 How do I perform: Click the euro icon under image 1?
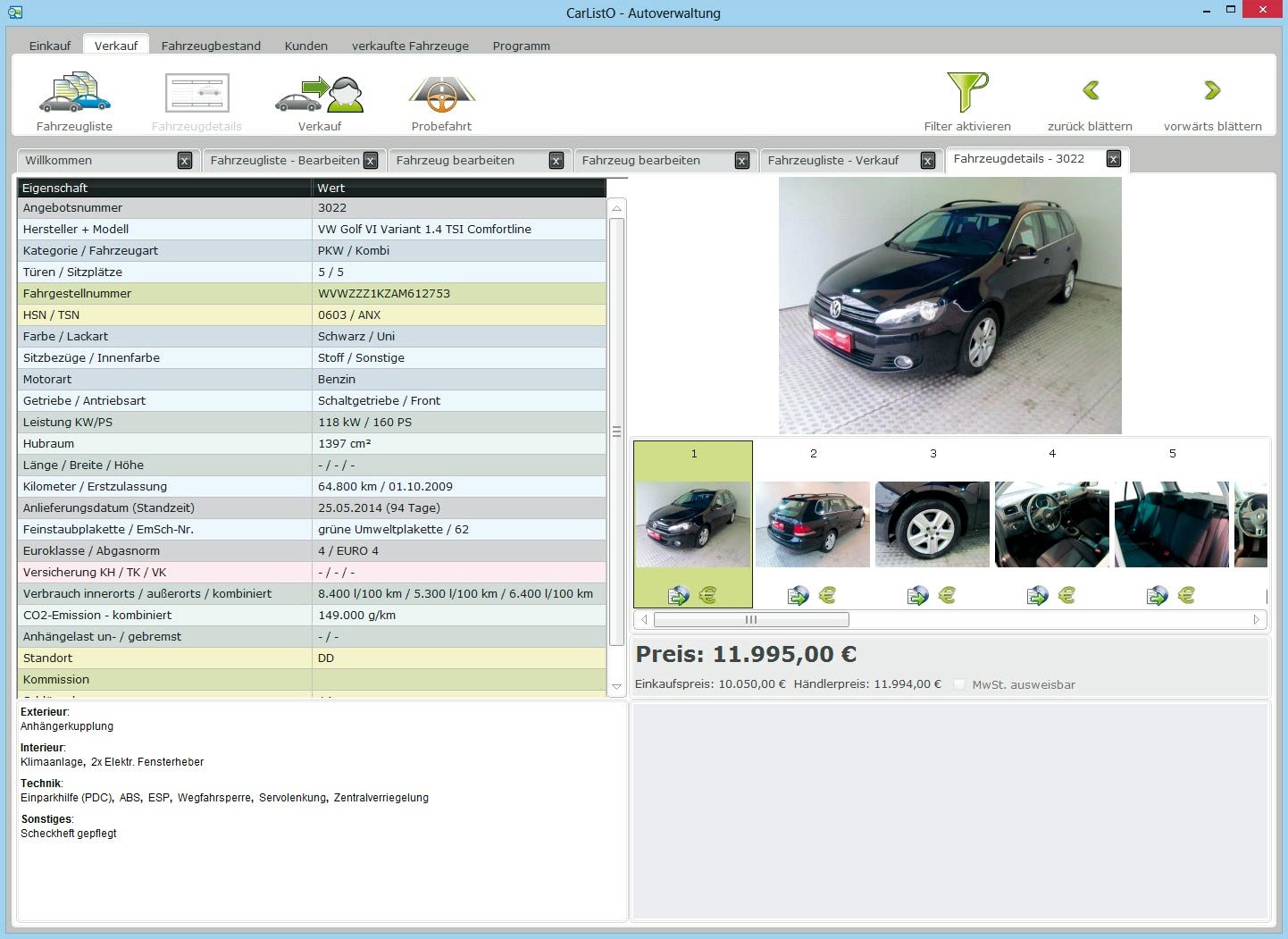tap(707, 595)
